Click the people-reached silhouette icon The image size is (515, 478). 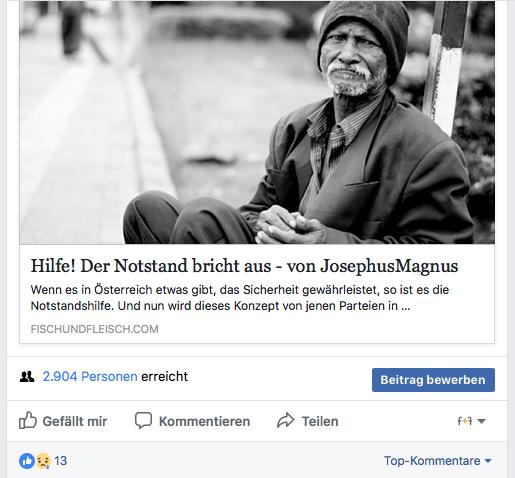coord(27,377)
